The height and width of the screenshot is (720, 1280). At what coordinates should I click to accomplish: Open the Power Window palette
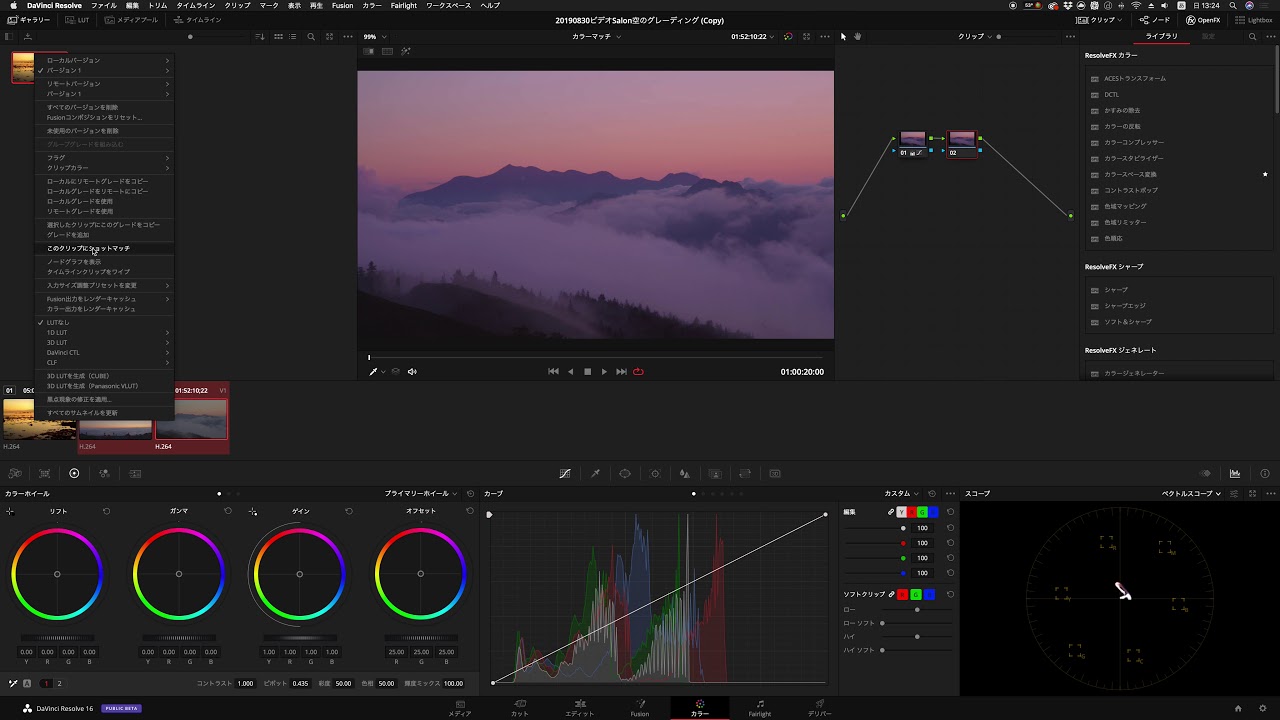coord(625,473)
